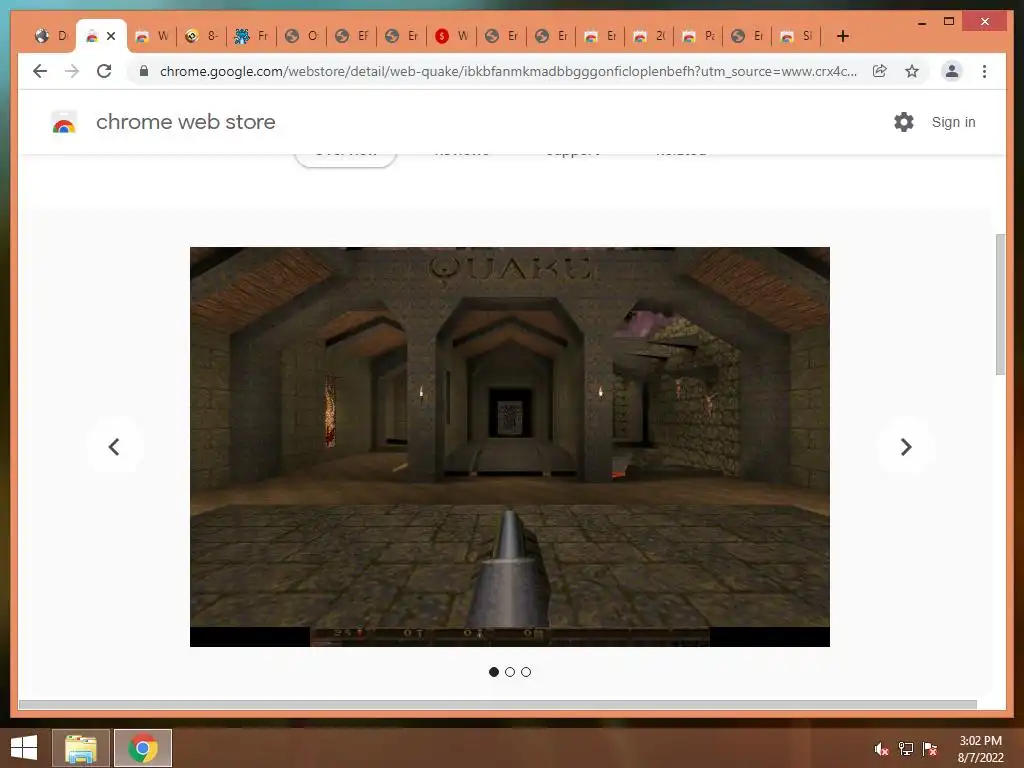This screenshot has width=1024, height=768.
Task: Maximize the Chrome window
Action: click(949, 22)
